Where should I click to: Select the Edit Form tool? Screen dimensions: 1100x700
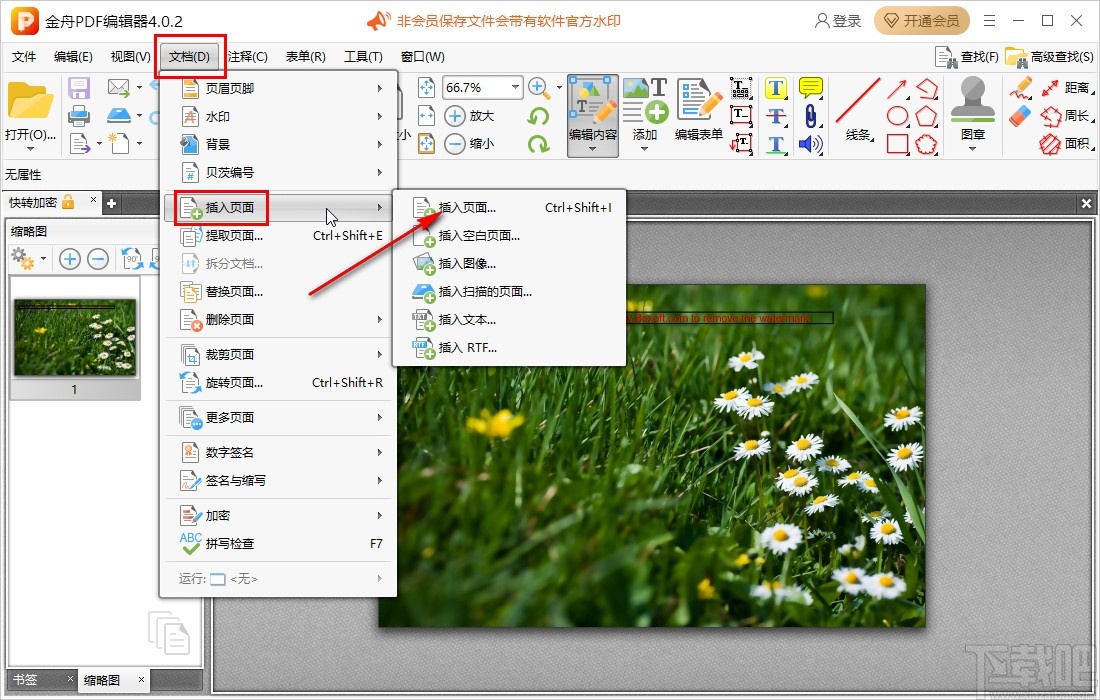pos(699,110)
